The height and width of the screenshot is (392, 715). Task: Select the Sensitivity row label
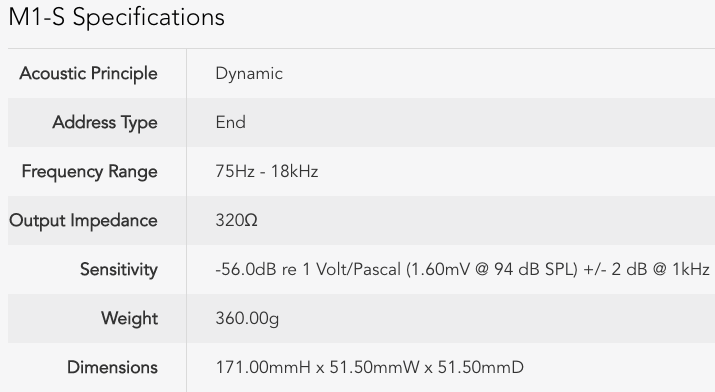(x=119, y=269)
